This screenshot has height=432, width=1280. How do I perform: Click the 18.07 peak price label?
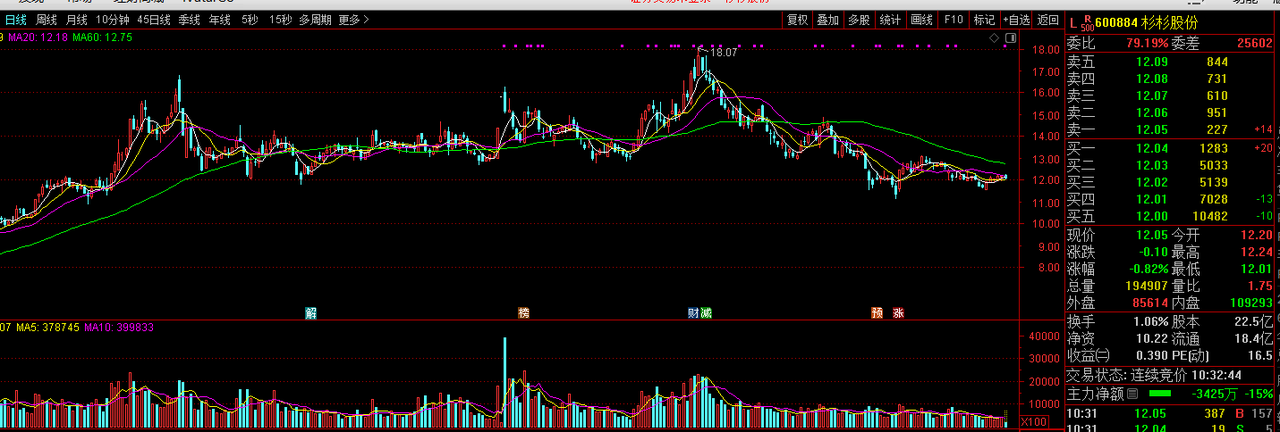722,52
